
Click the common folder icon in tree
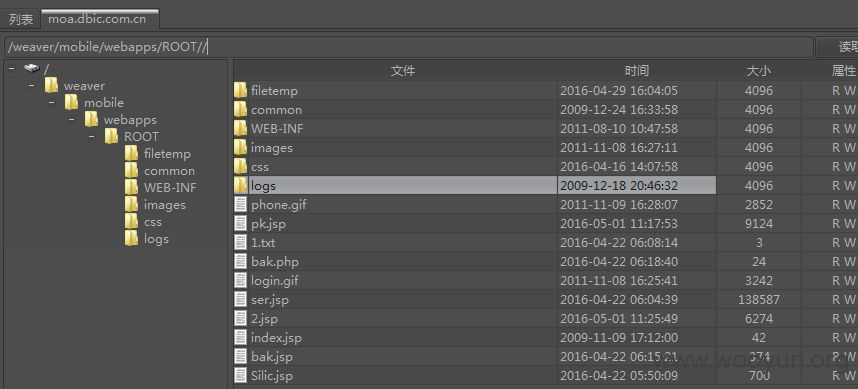131,171
